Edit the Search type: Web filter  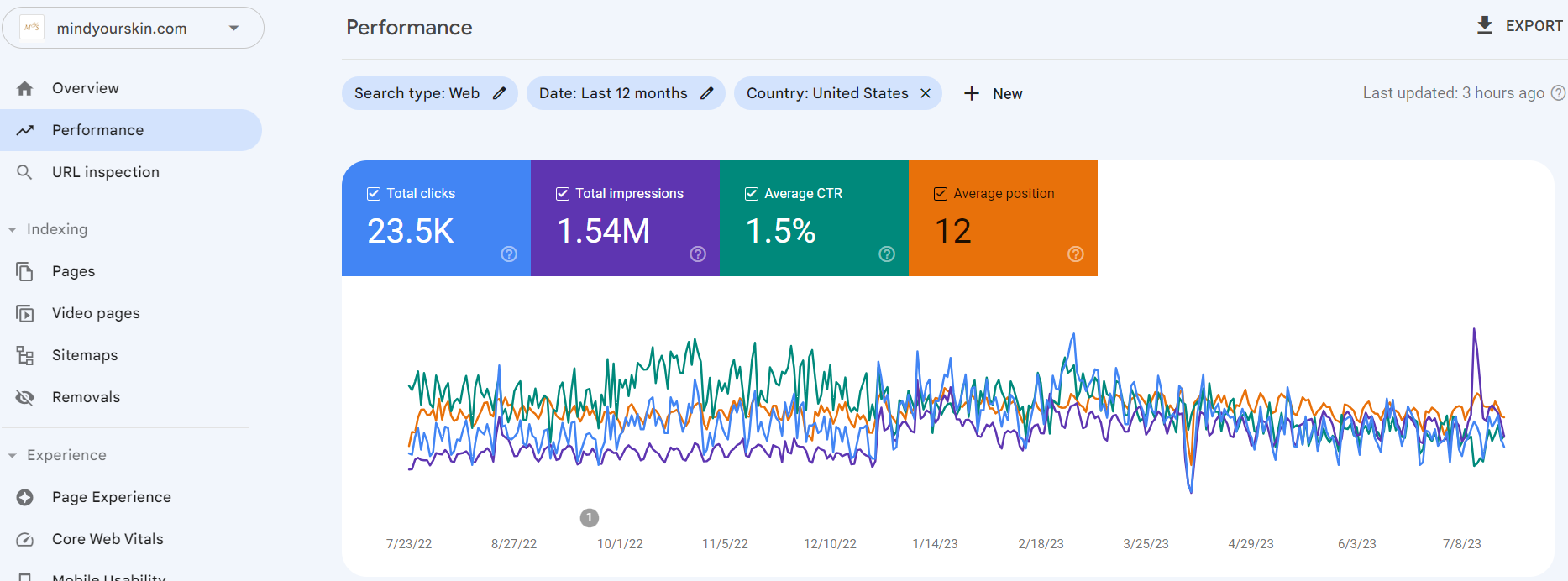pyautogui.click(x=499, y=93)
